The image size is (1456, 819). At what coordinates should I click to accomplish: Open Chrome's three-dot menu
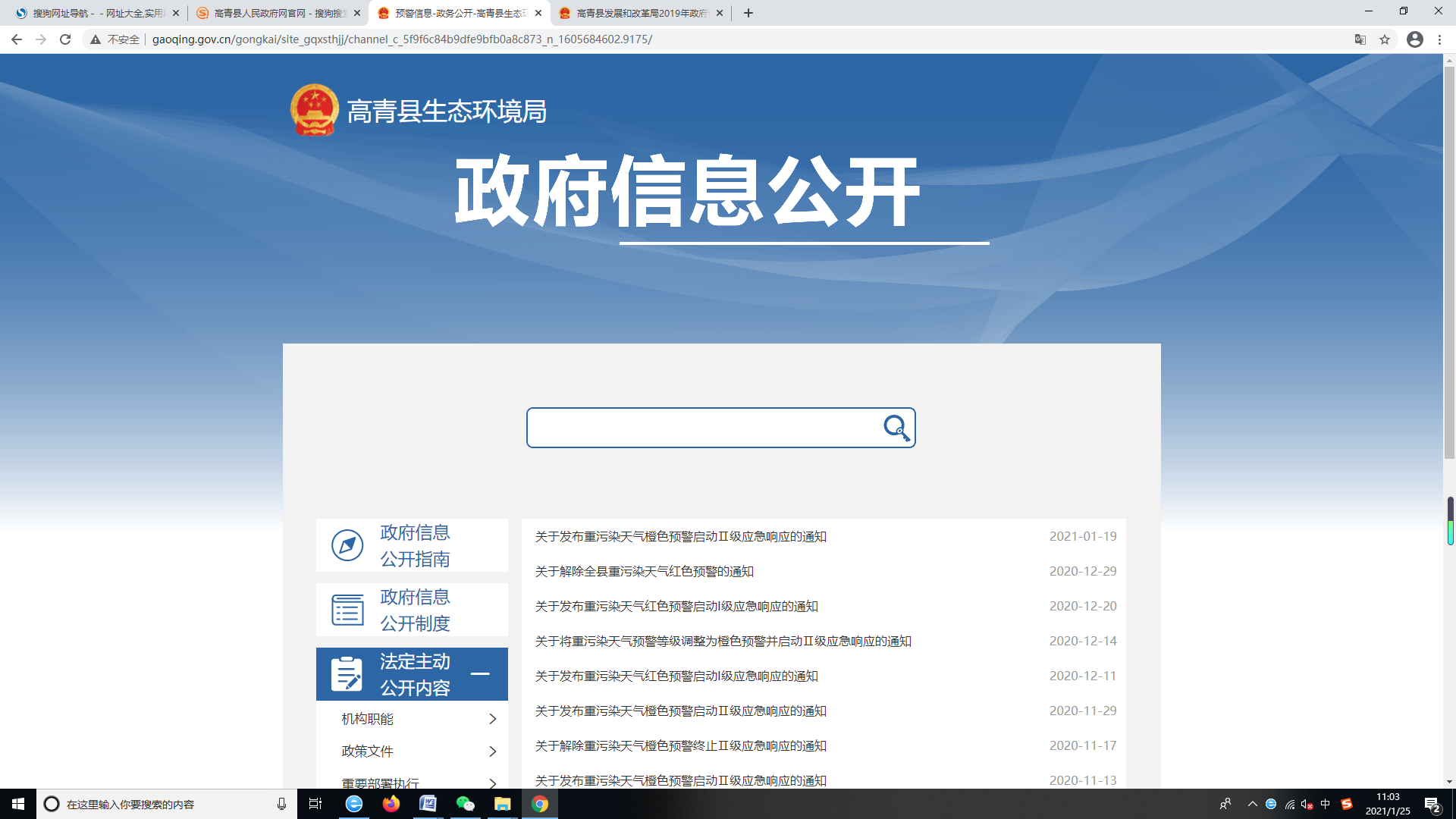[x=1439, y=39]
